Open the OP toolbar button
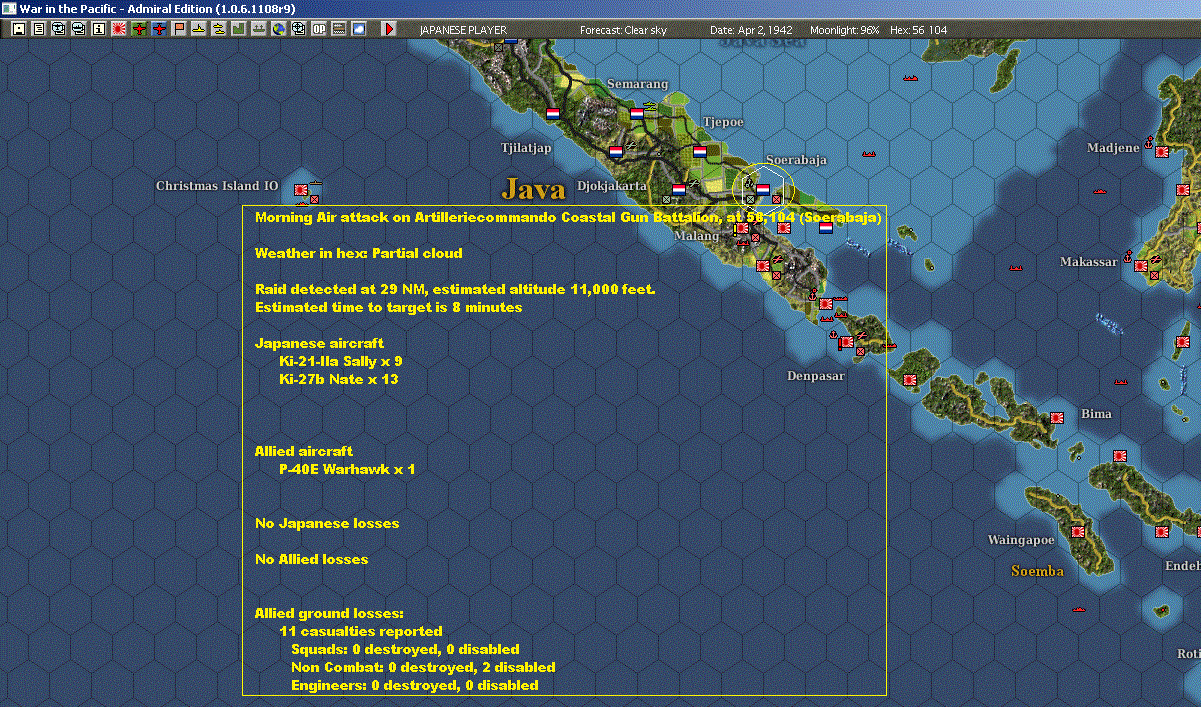The height and width of the screenshot is (707, 1201). (318, 29)
